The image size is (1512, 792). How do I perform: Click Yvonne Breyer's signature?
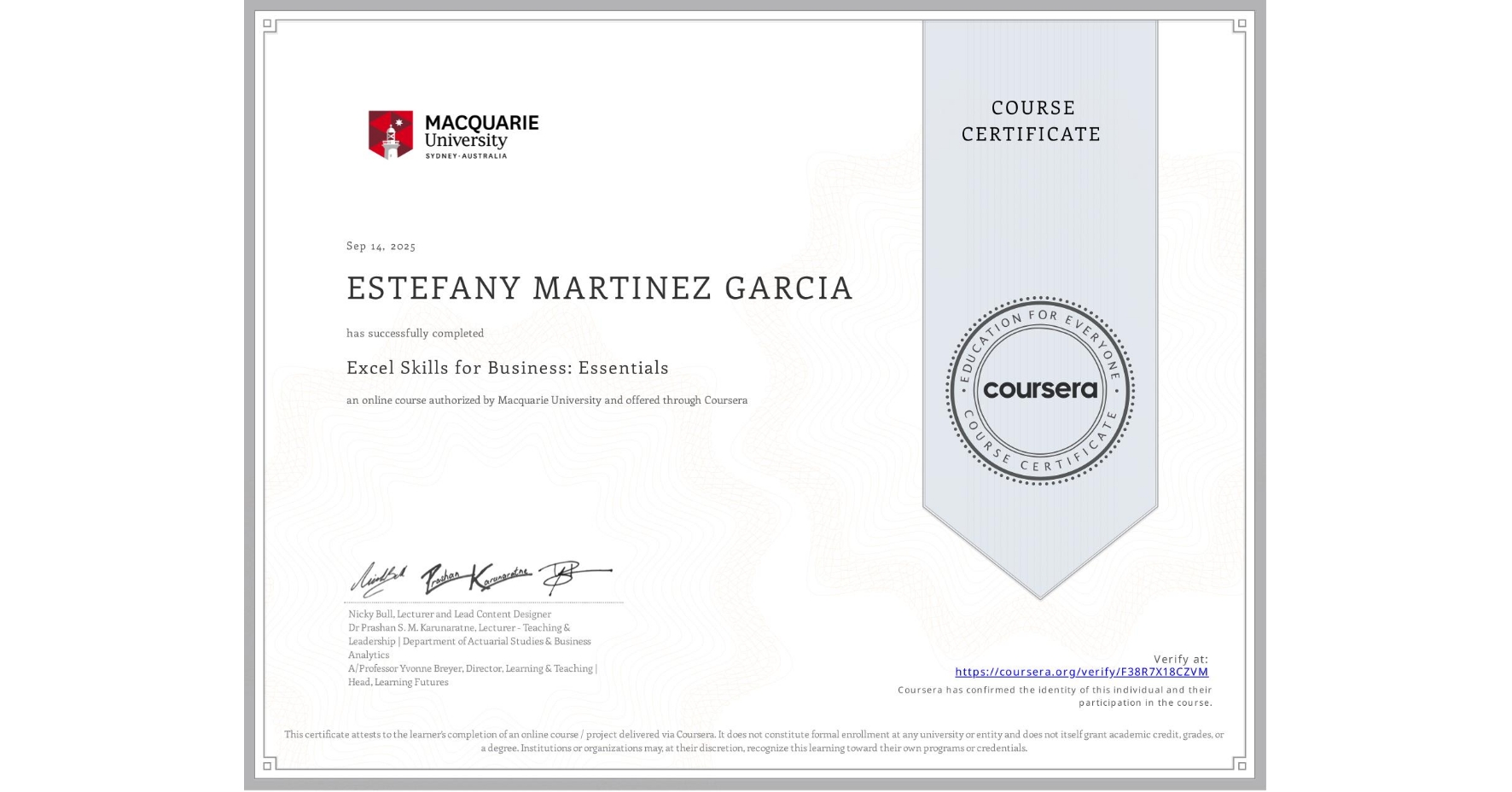pyautogui.click(x=574, y=578)
